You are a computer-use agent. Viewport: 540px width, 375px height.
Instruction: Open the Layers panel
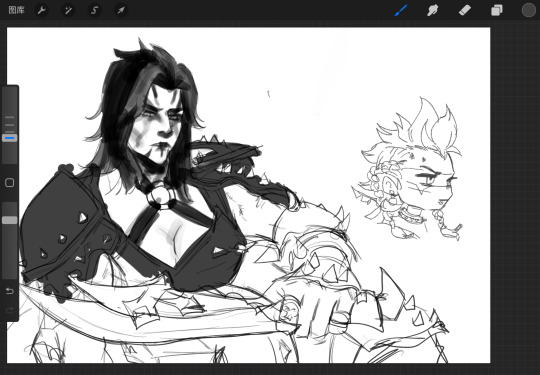point(497,10)
